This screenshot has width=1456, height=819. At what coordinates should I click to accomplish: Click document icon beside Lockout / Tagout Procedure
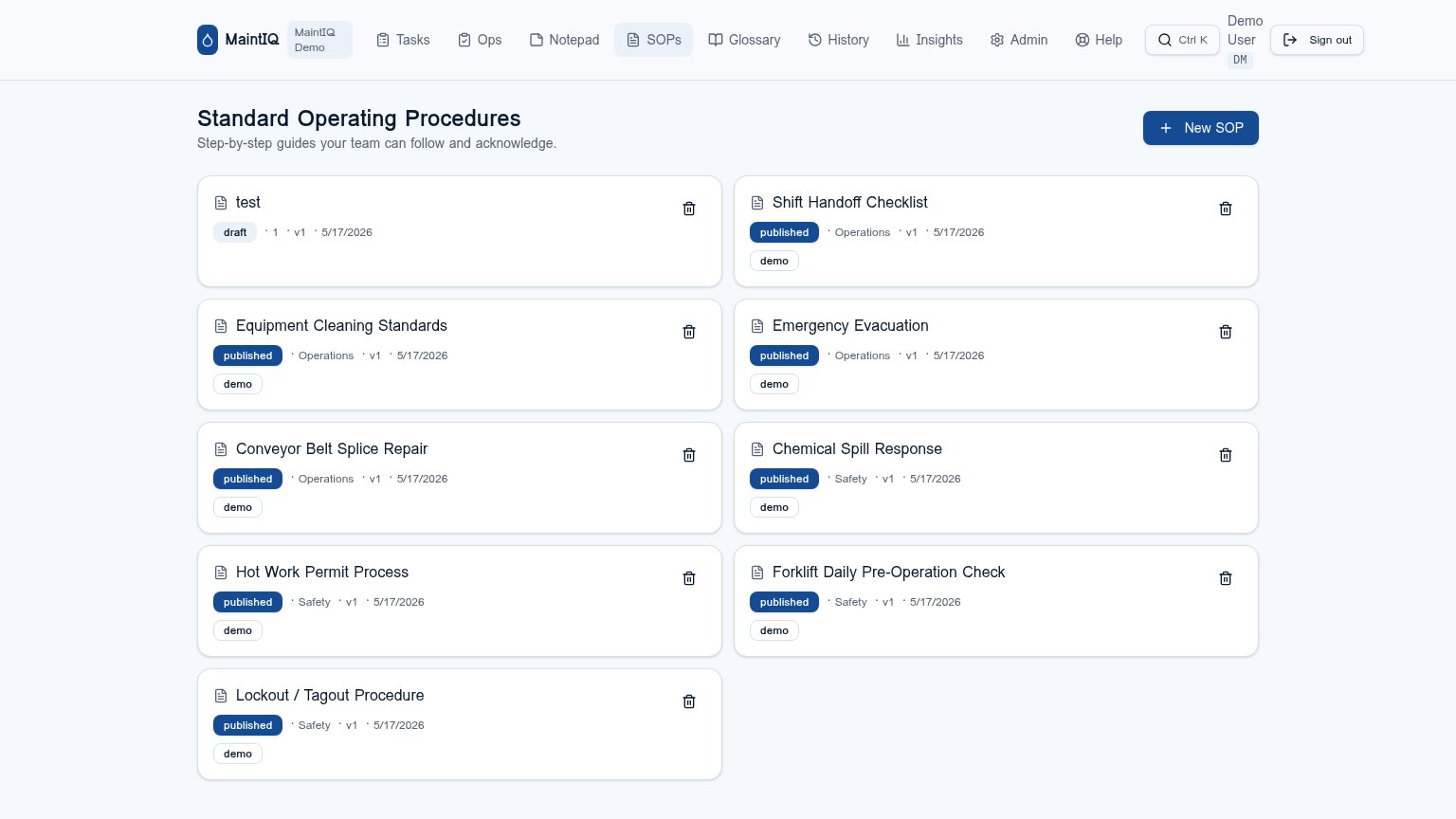(221, 696)
